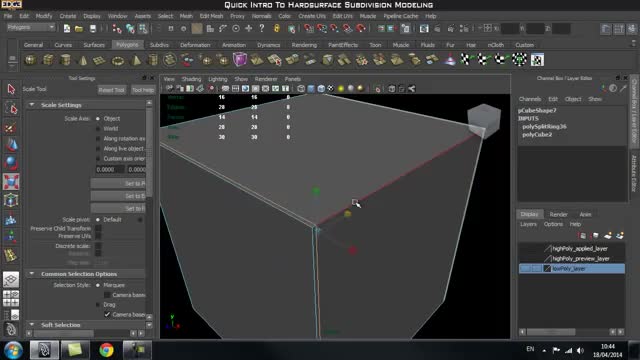The width and height of the screenshot is (640, 360).
Task: Switch to the Surfaces shelf tab
Action: (94, 45)
